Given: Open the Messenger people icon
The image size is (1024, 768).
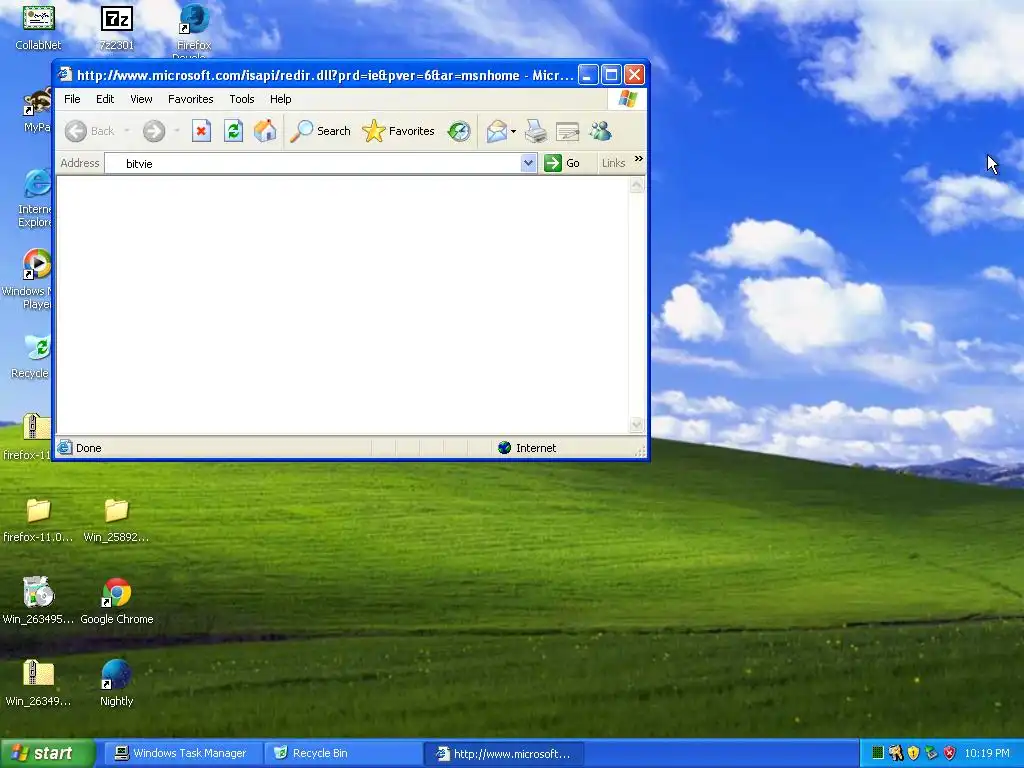Looking at the screenshot, I should click(600, 131).
